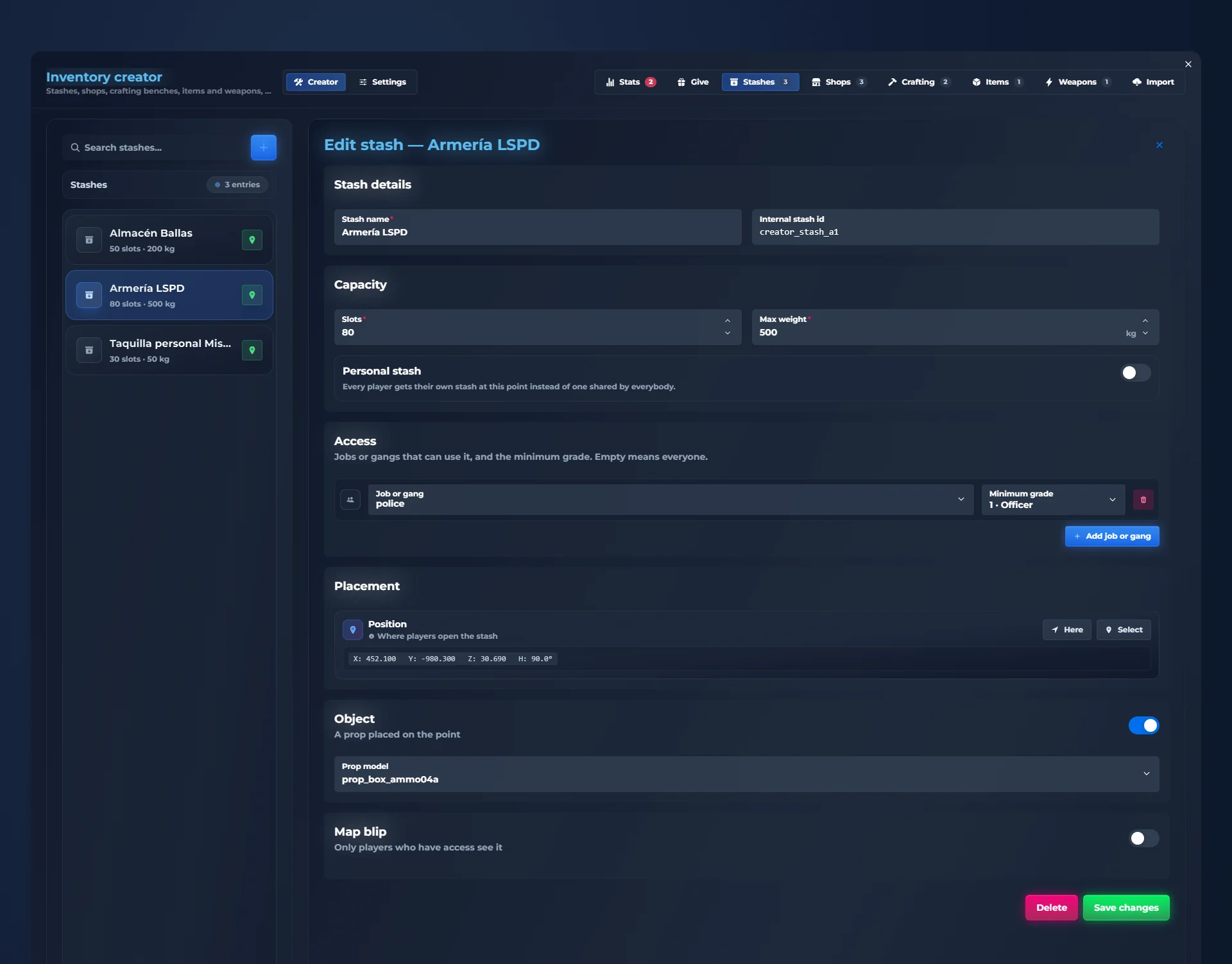Click the Stash name input field

click(x=538, y=227)
